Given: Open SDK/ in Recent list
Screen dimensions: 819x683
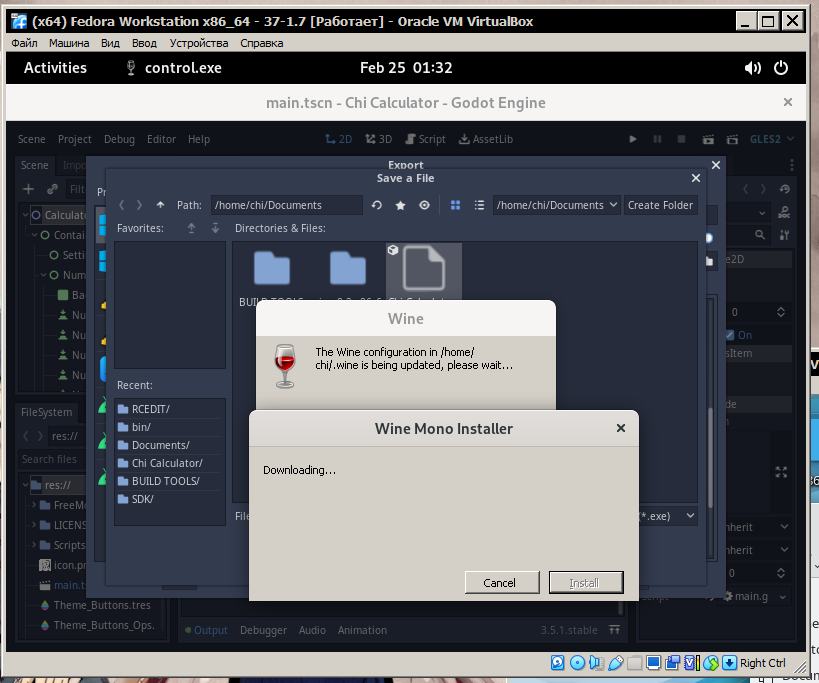Looking at the screenshot, I should click(x=170, y=499).
